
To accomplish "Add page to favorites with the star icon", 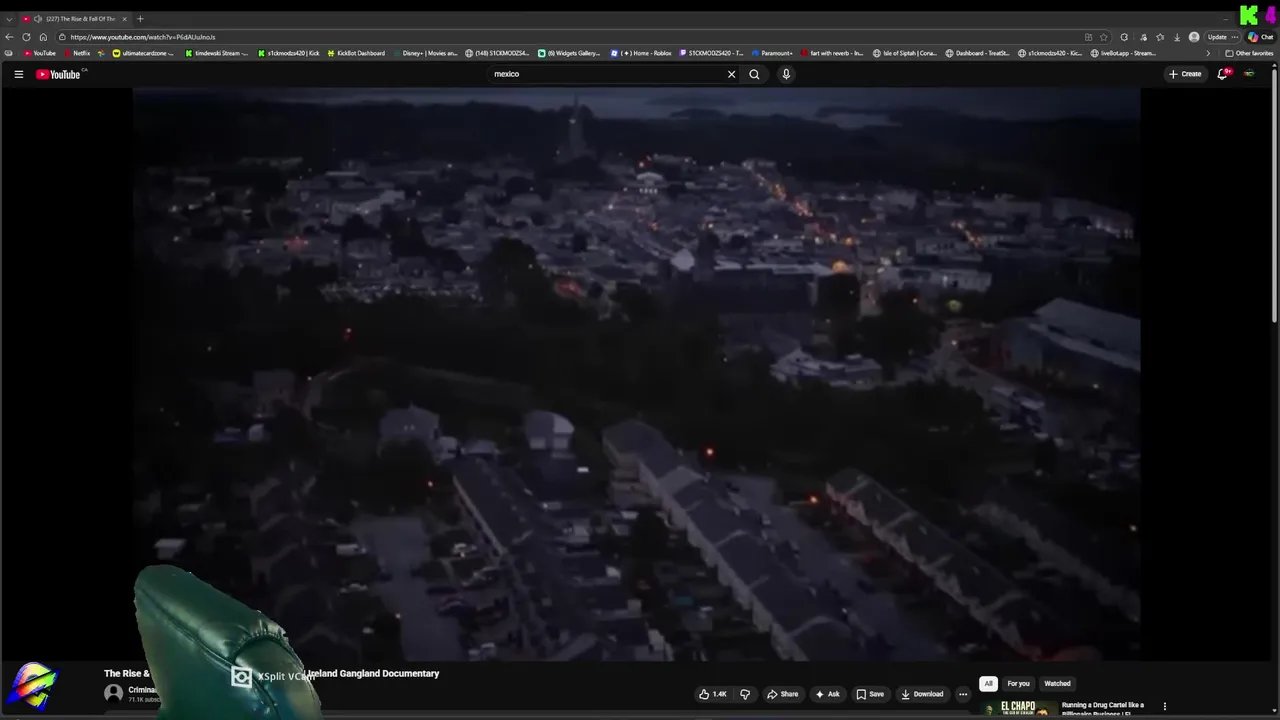I will [x=1103, y=37].
